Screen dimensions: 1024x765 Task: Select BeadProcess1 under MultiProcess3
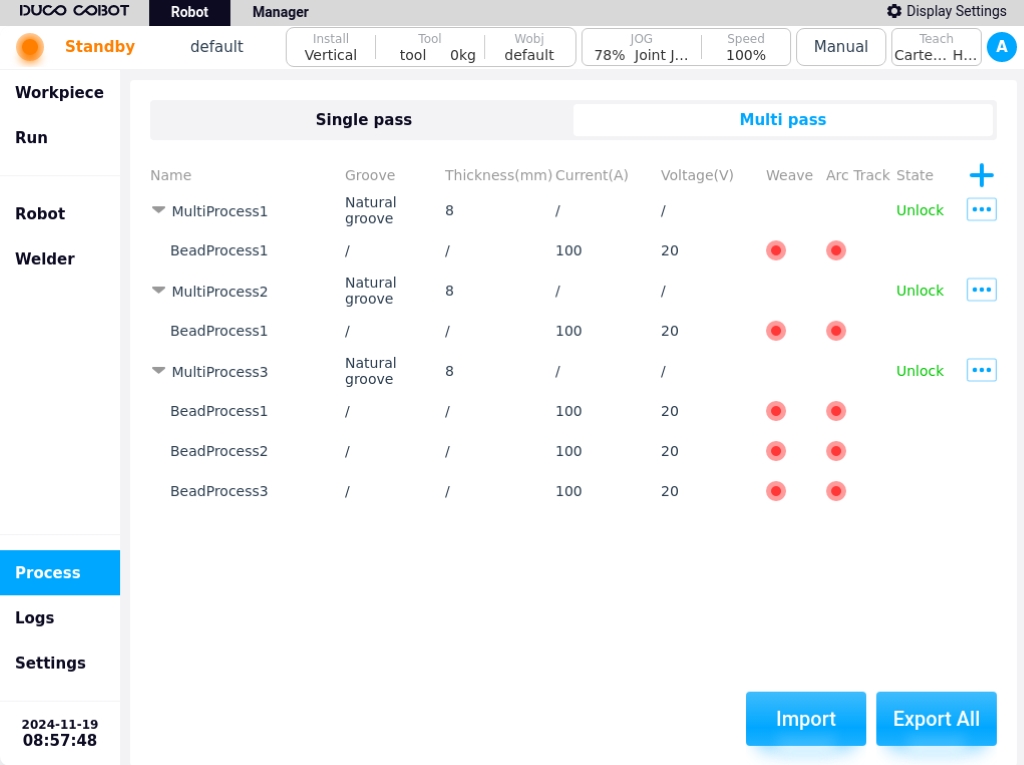click(x=219, y=411)
